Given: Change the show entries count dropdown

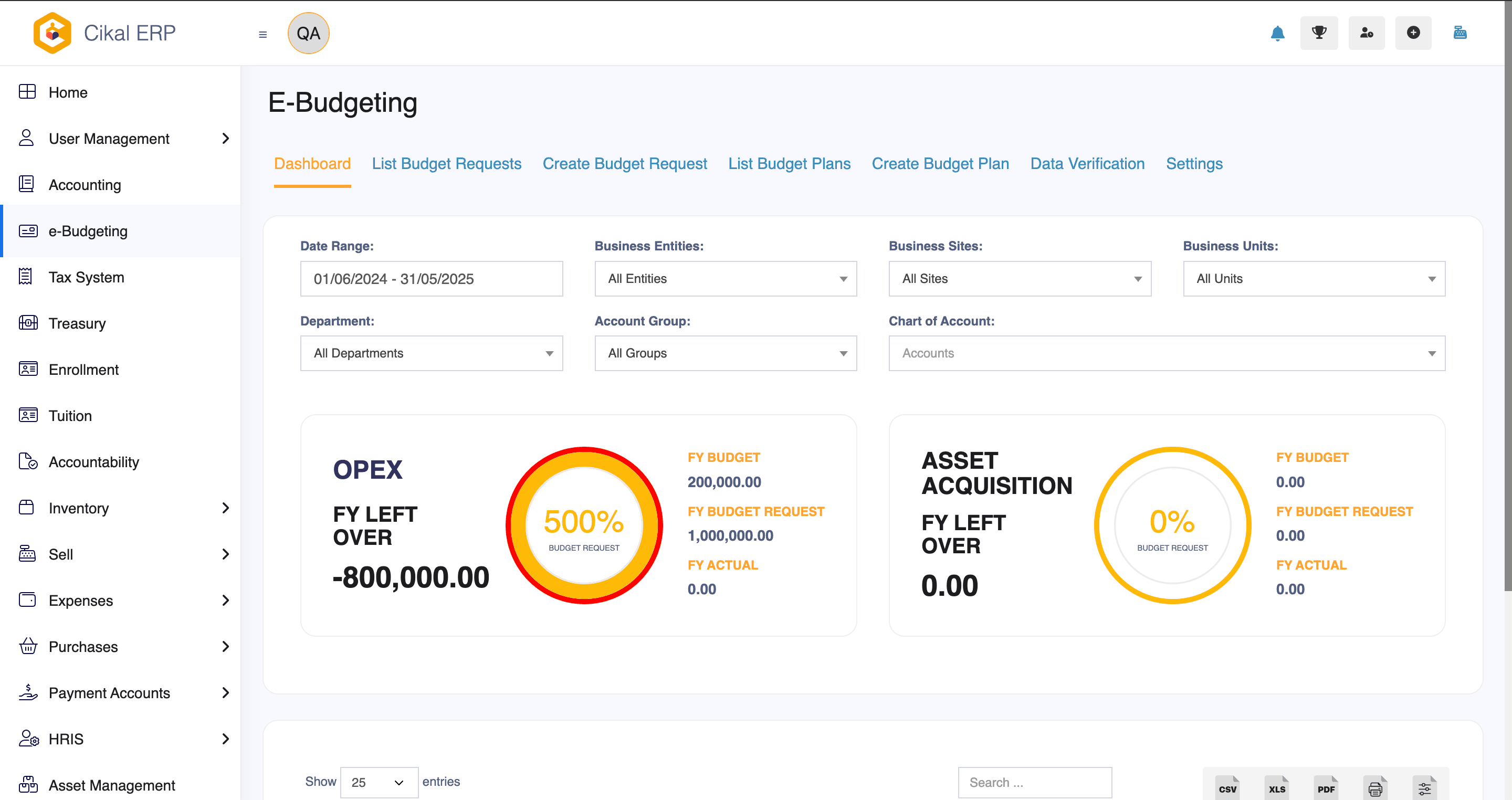Looking at the screenshot, I should click(x=379, y=782).
